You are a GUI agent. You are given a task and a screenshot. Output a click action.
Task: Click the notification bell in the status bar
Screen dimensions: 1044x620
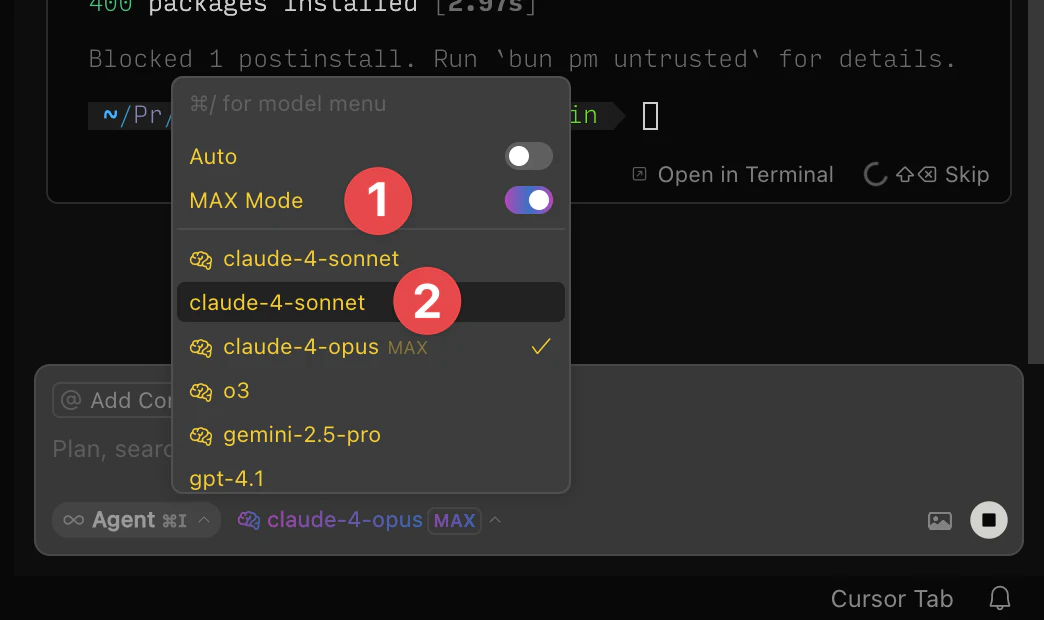coord(1000,597)
